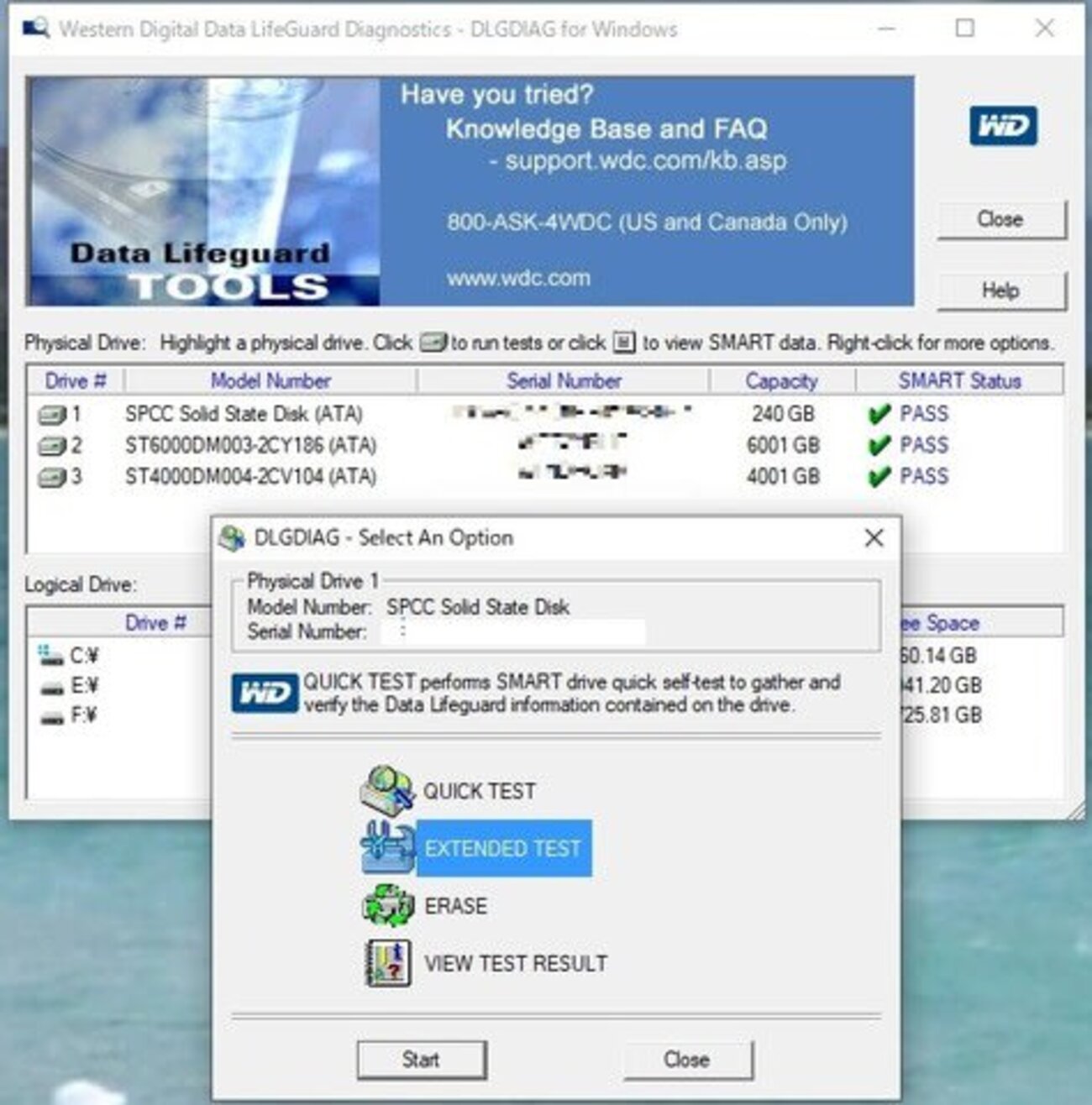The image size is (1092, 1105).
Task: Open Help in the main window
Action: pos(1000,291)
